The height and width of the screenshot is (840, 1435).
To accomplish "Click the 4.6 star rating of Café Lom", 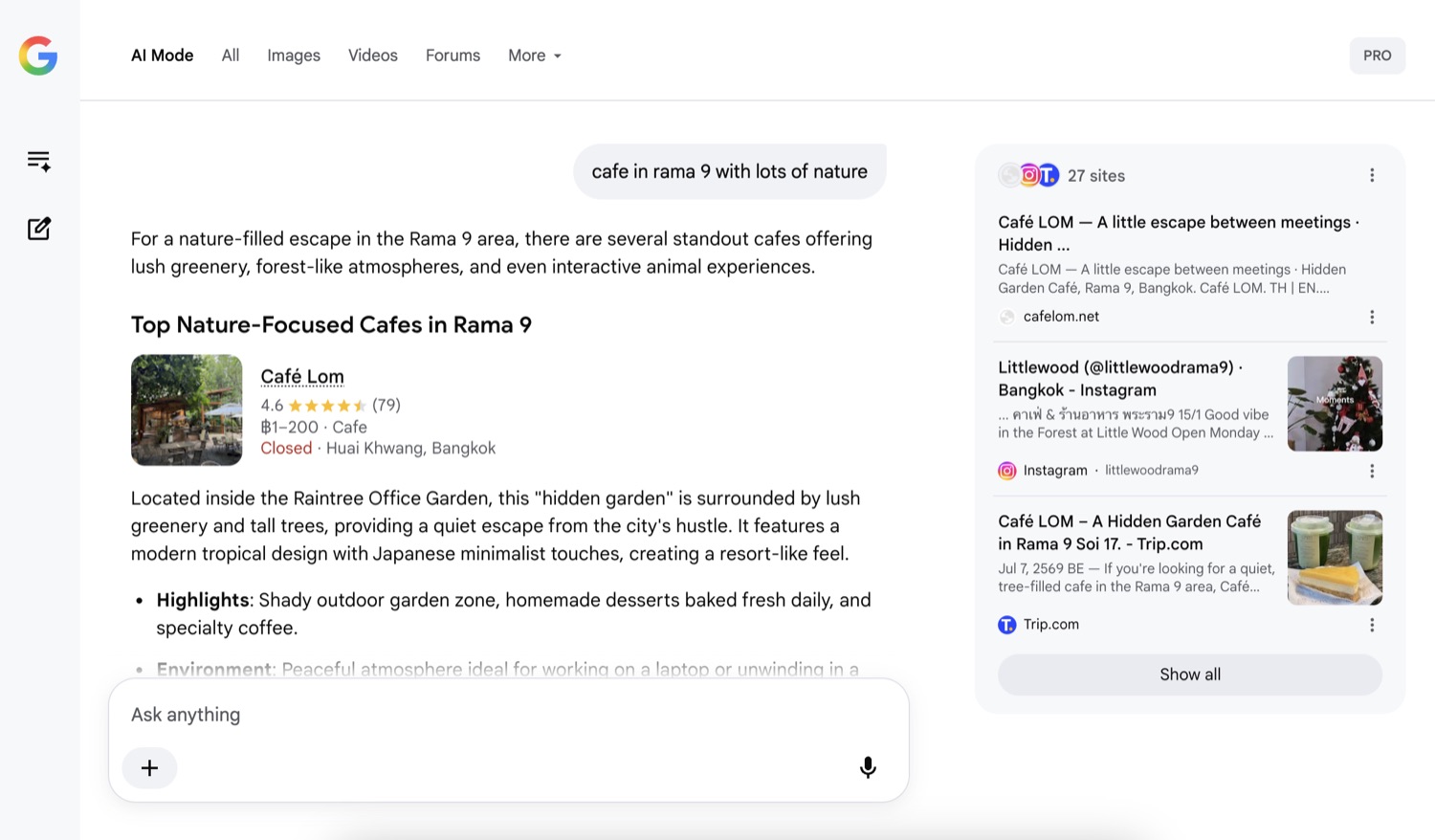I will pos(330,405).
